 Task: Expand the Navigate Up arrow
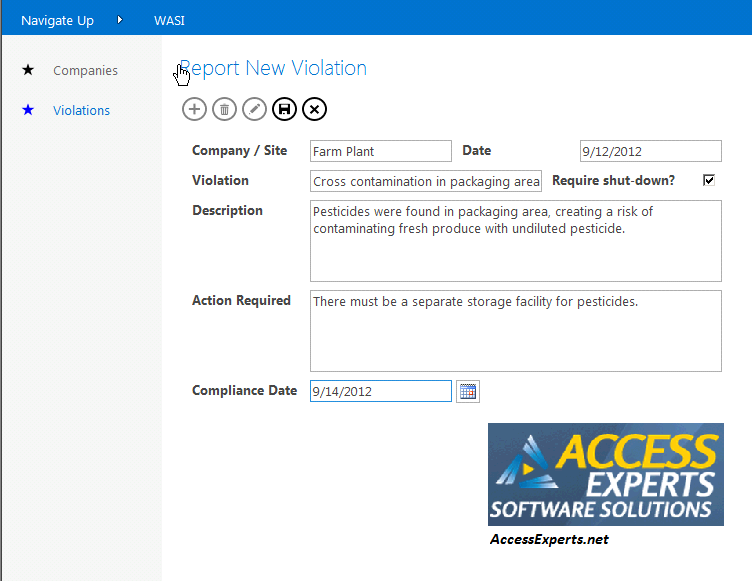click(120, 20)
